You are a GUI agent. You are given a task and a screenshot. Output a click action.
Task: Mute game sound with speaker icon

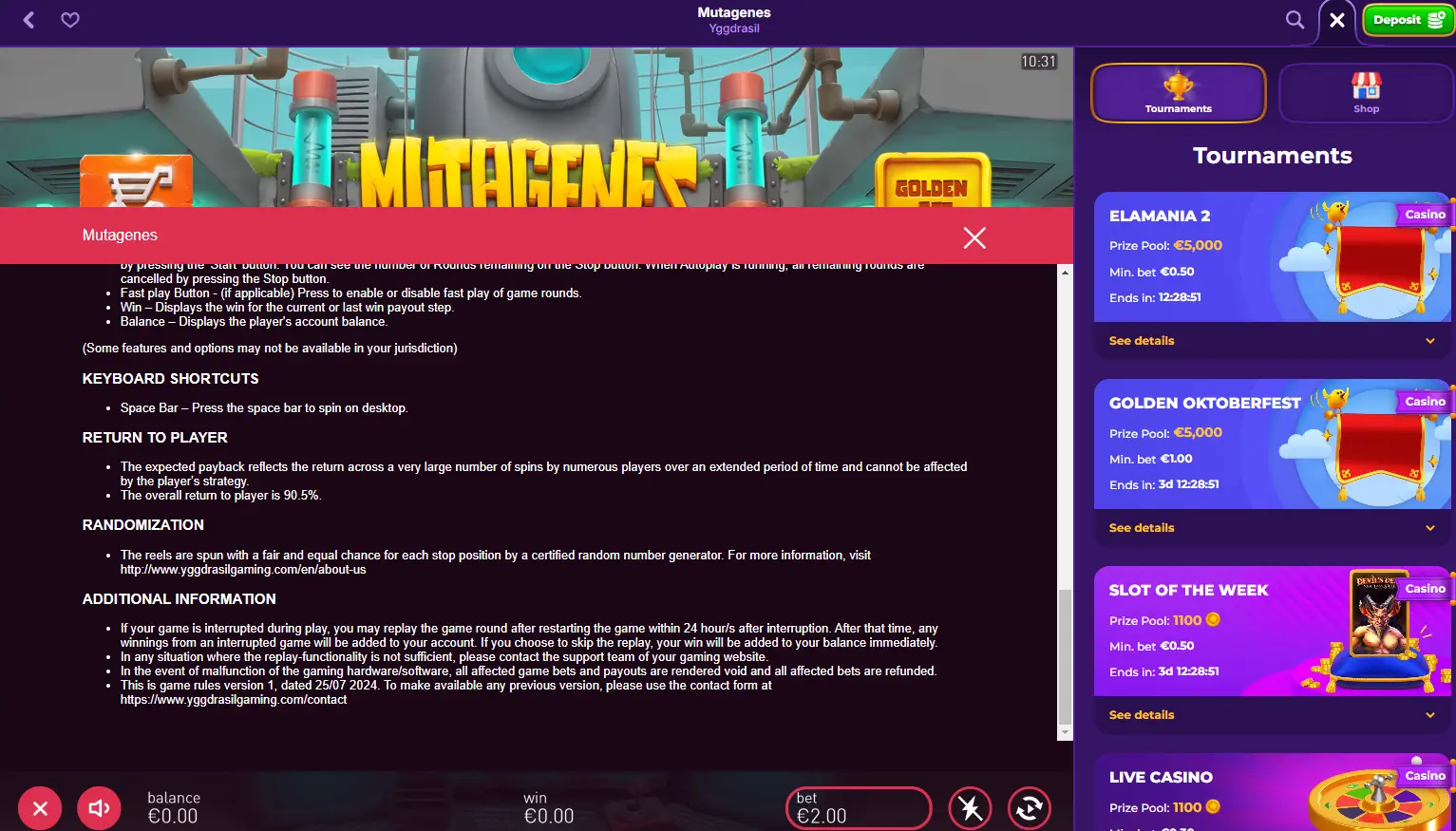(x=99, y=808)
